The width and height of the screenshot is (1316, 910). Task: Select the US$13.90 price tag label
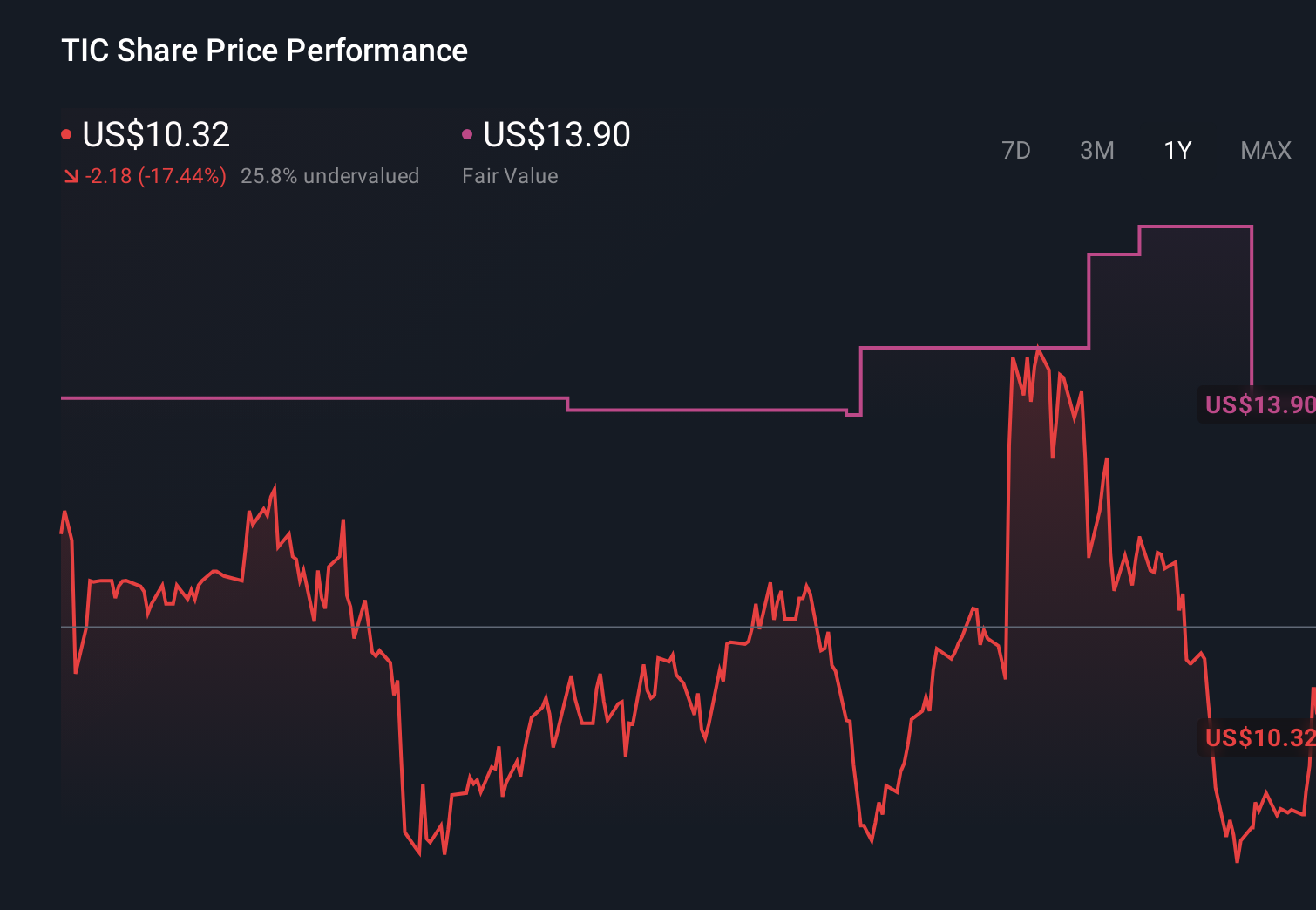pos(1258,404)
